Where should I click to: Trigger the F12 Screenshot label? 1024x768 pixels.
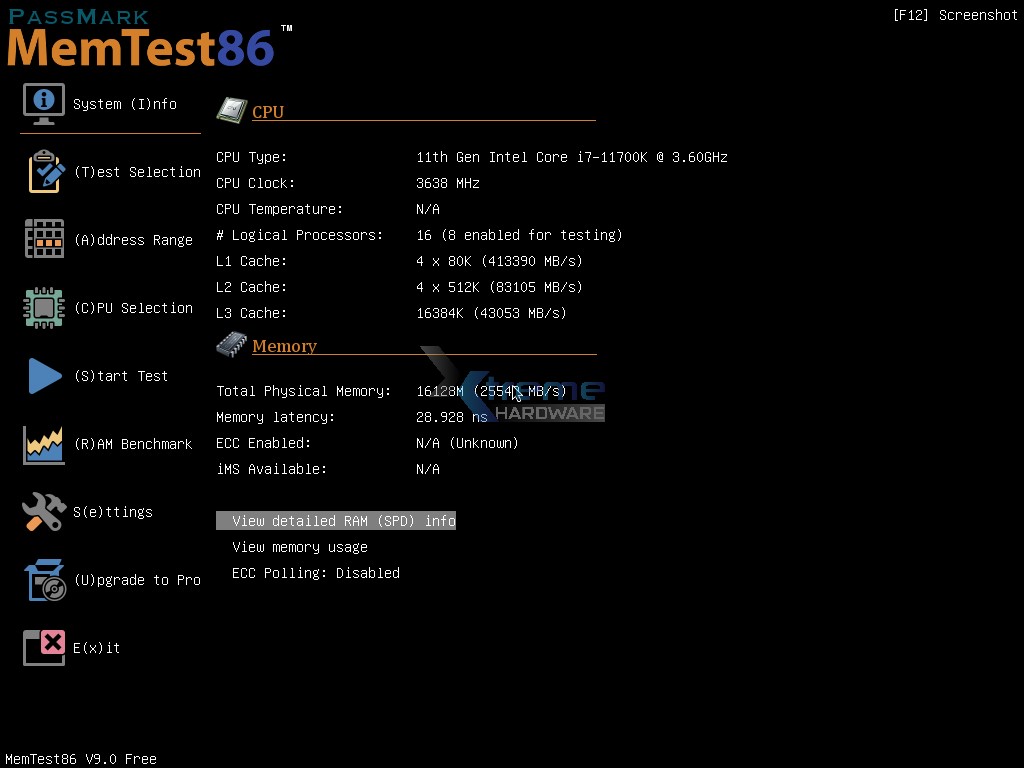(954, 15)
